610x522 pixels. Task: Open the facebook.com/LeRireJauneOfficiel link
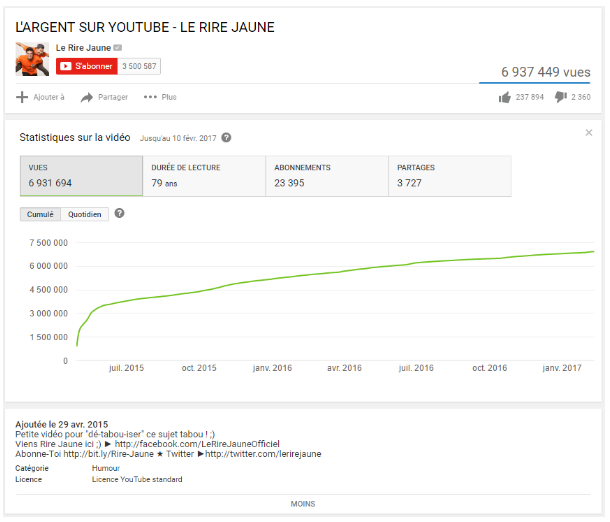[197, 444]
